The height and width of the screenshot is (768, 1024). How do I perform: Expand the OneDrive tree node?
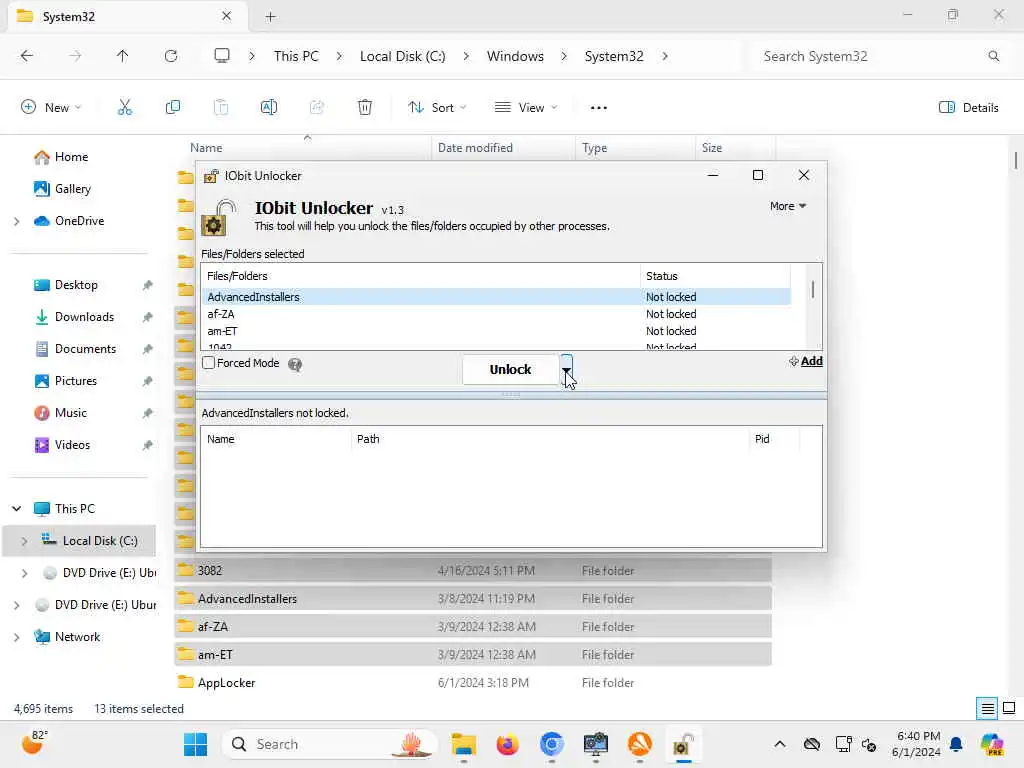point(16,221)
